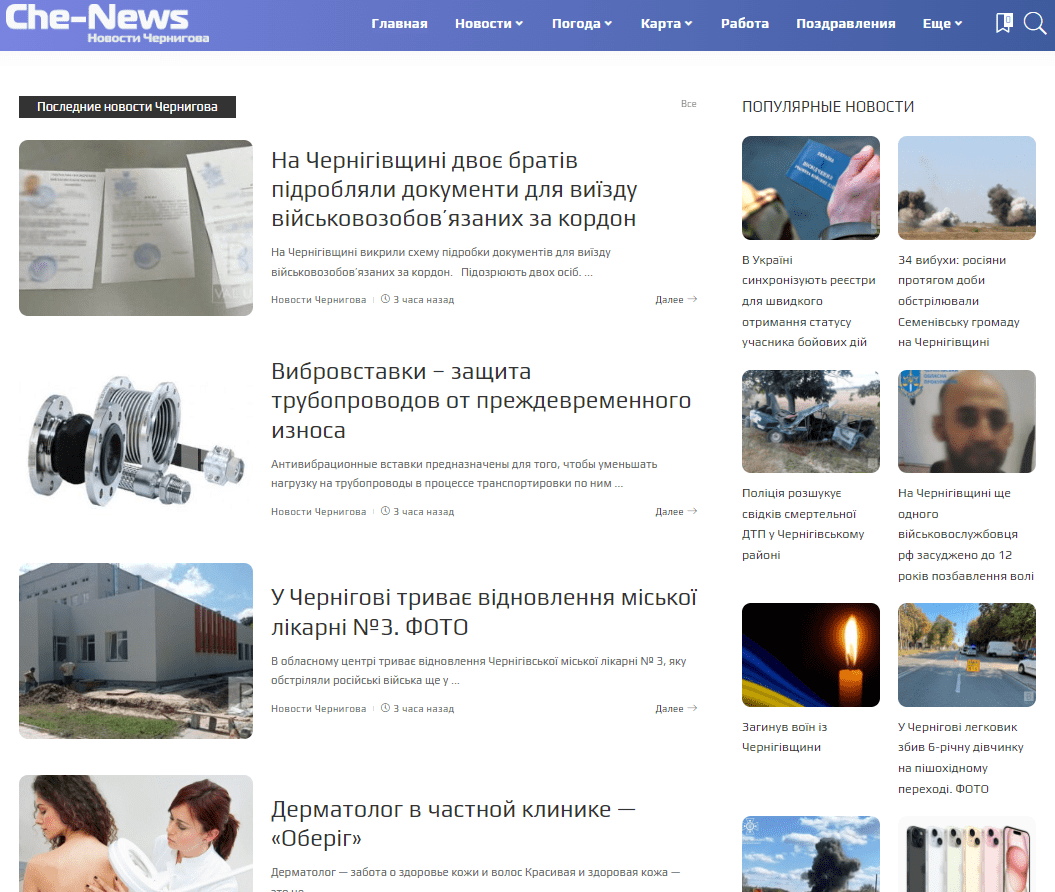Screen dimensions: 1055x892
Task: Open article about brothers forging documents
Action: click(x=454, y=189)
